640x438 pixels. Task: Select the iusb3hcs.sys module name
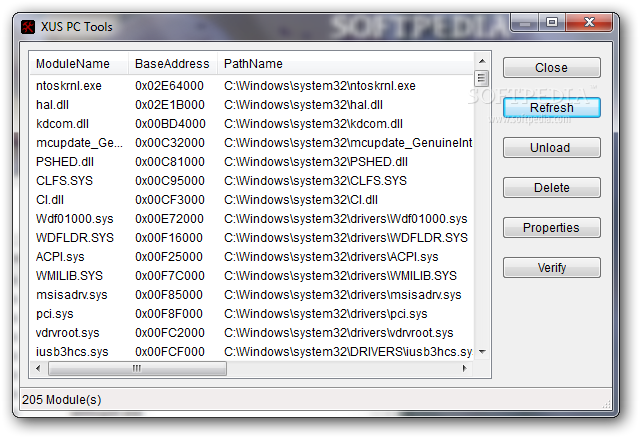pos(72,351)
